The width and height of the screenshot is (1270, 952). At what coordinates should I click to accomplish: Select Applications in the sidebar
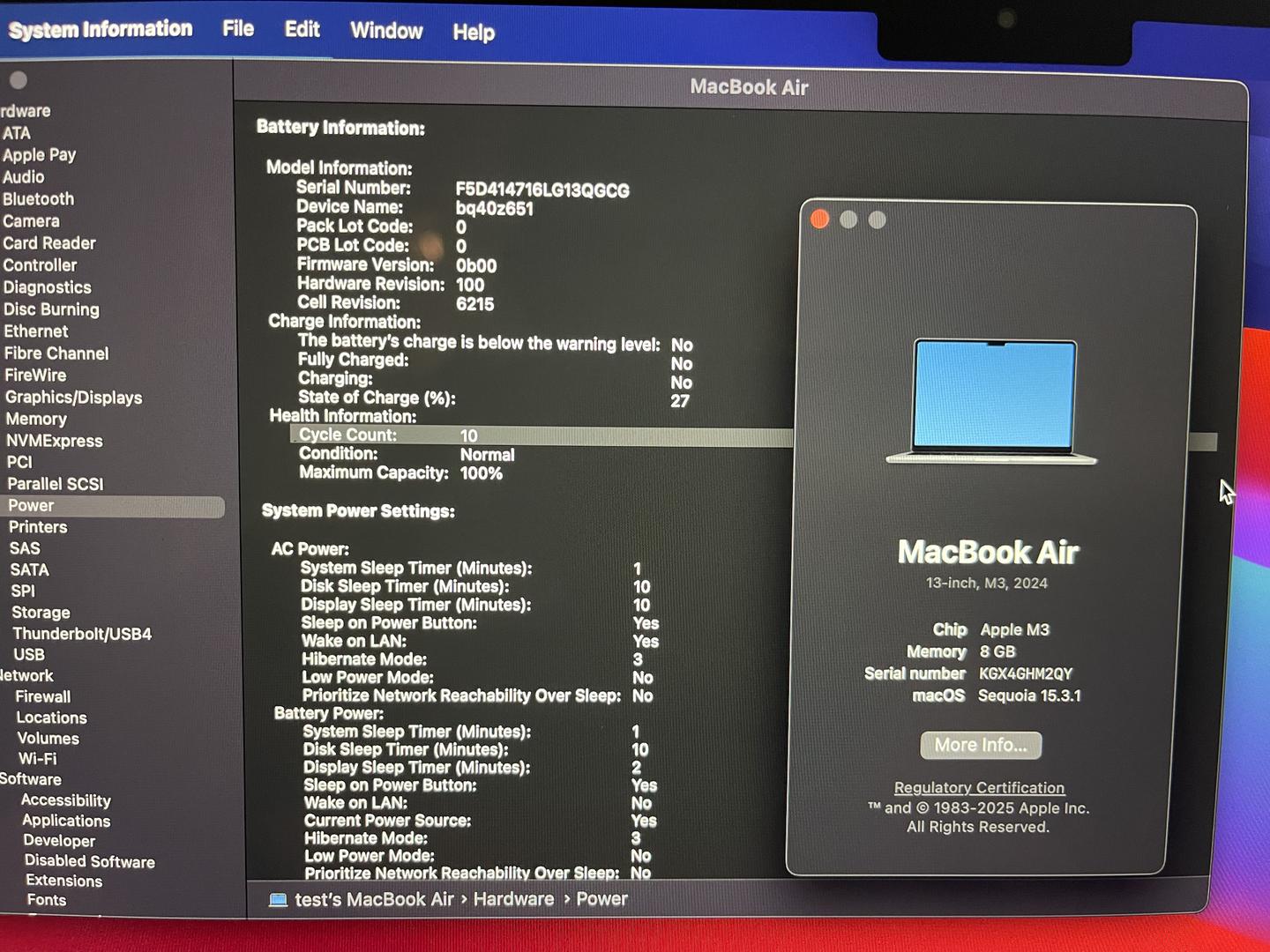click(x=67, y=821)
